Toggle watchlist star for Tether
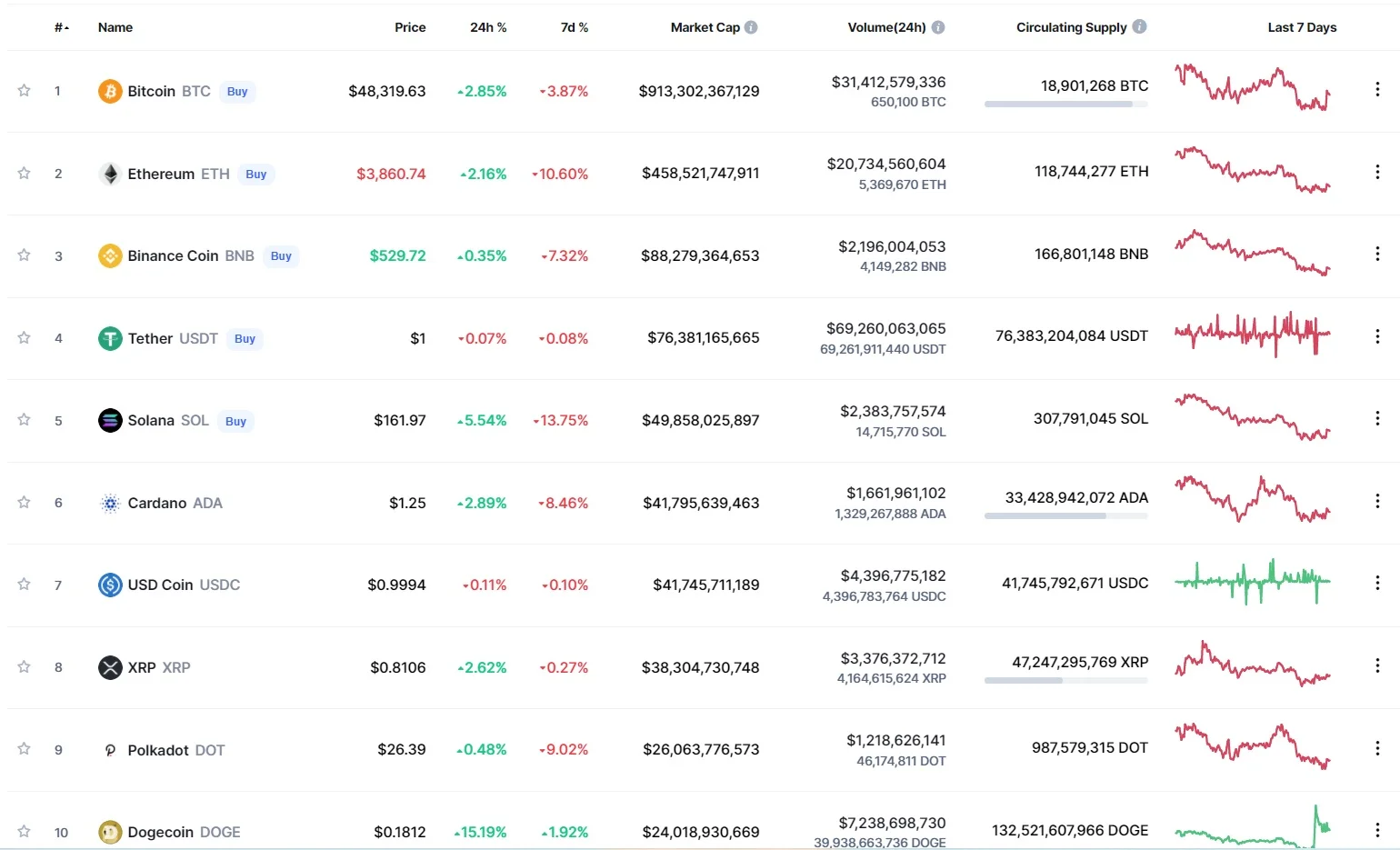This screenshot has width=1400, height=850. point(25,338)
